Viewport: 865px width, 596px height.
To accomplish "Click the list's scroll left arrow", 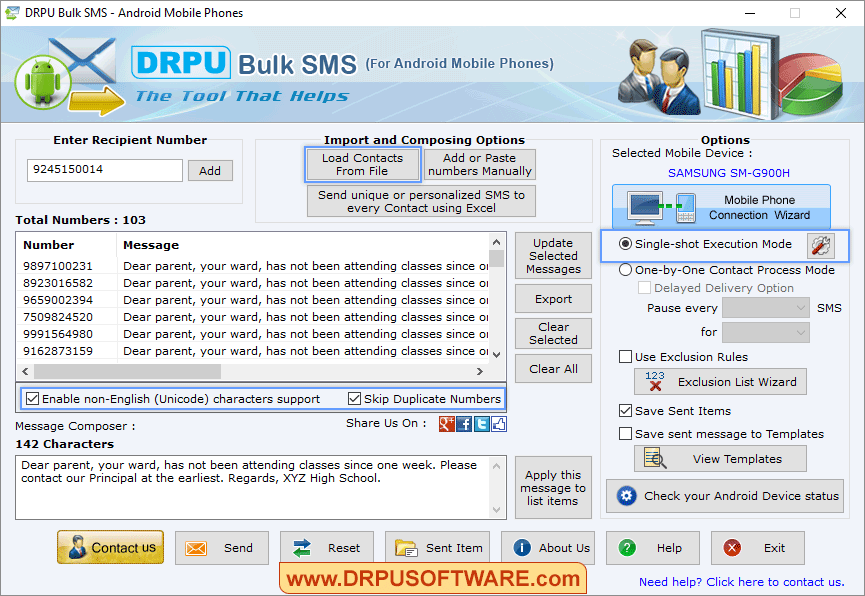I will 25,371.
